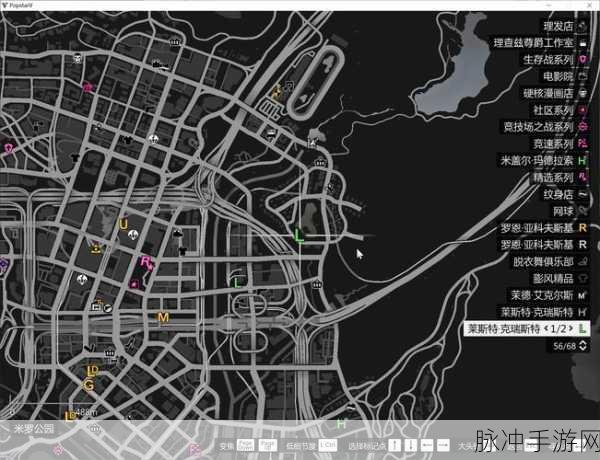Click the skull icon on the map
Viewport: 600px width, 460px height.
pos(78,59)
